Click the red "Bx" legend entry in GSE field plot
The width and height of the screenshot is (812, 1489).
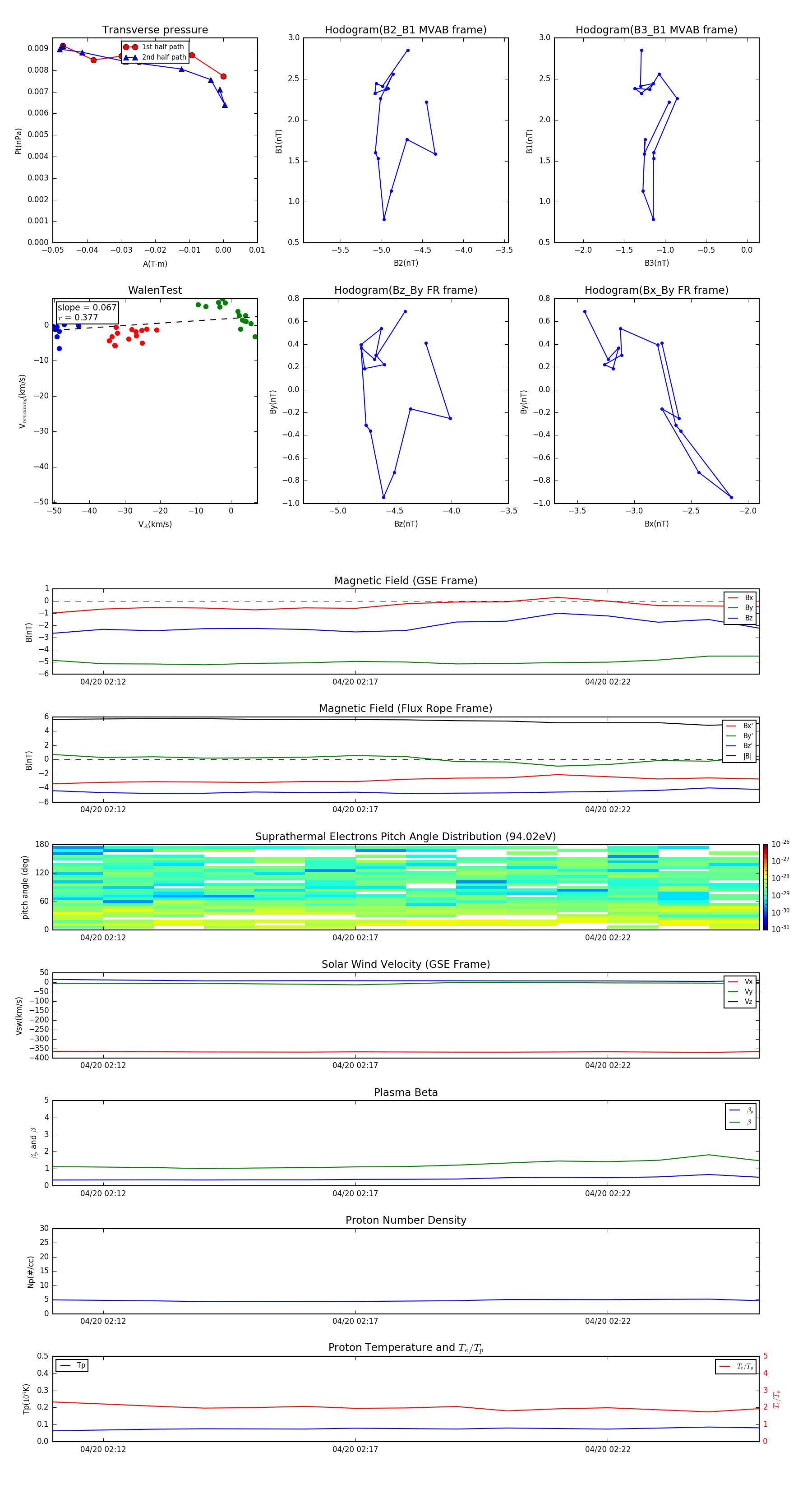[x=740, y=598]
